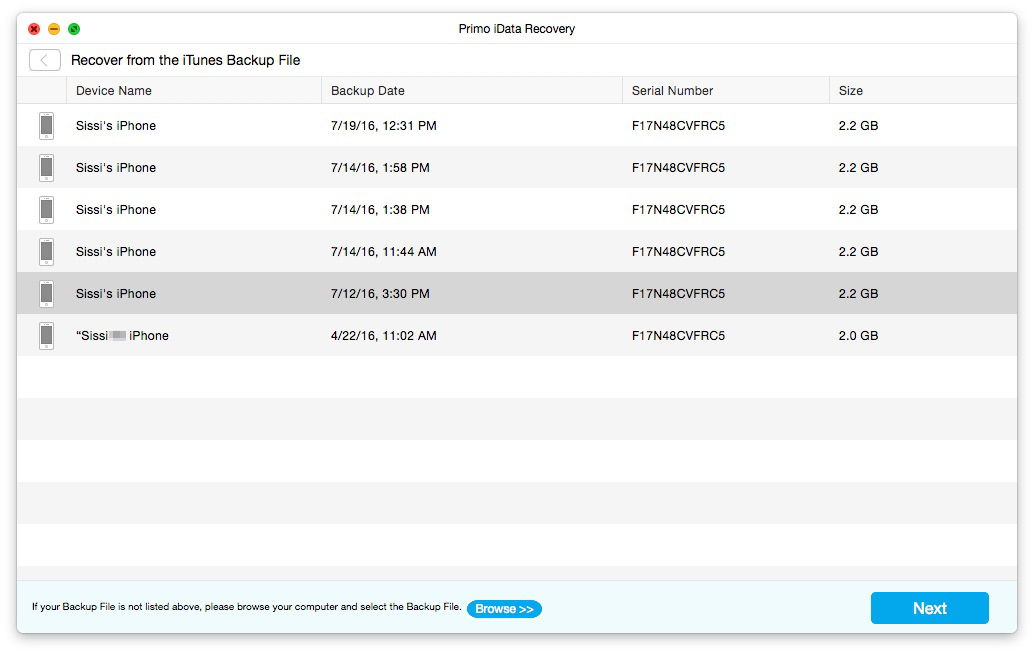Screen dimensions: 1034x654
Task: Close the Primo iData Recovery window
Action: point(34,29)
